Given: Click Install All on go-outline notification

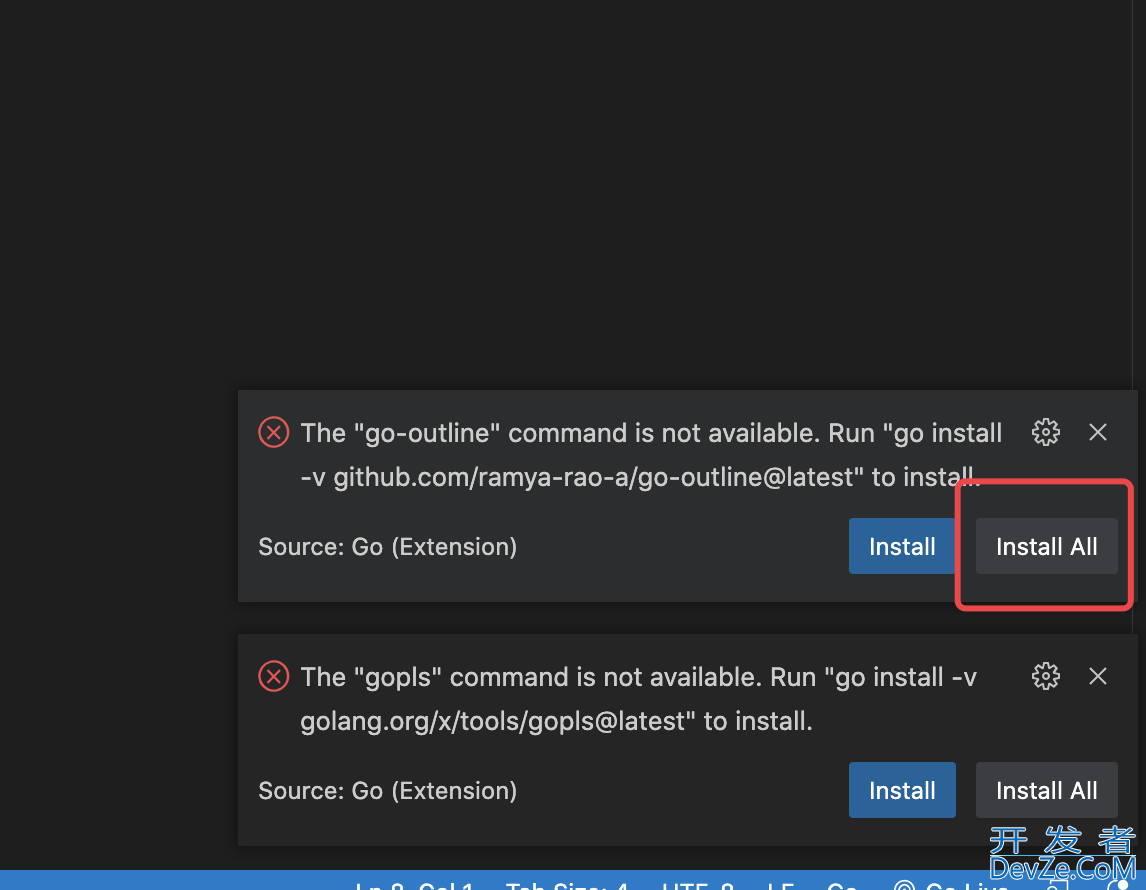Looking at the screenshot, I should click(1046, 547).
